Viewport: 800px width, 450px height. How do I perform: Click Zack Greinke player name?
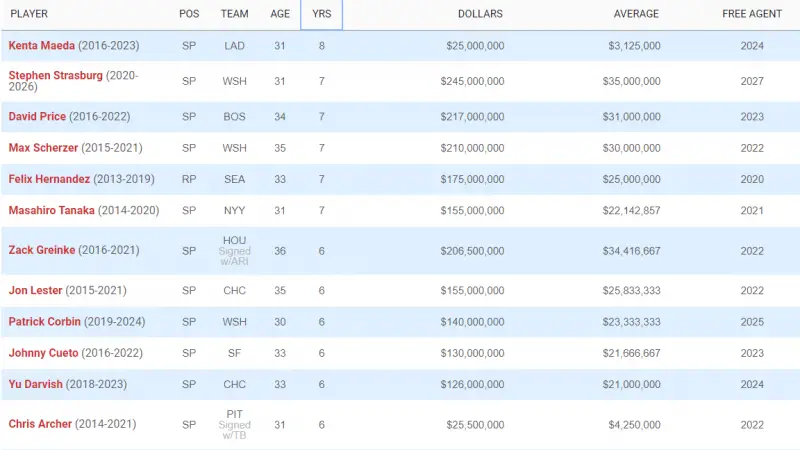coord(42,250)
